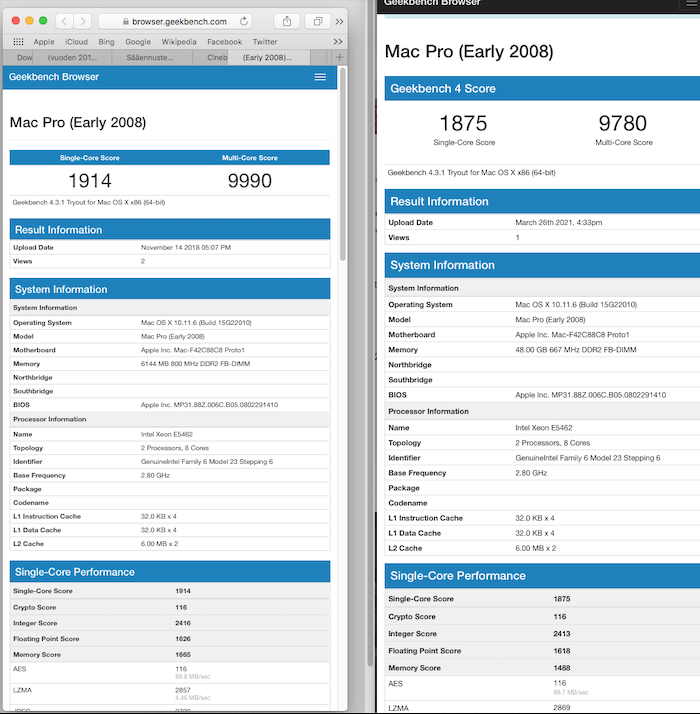Open the Google bookmark
The width and height of the screenshot is (700, 714).
point(138,41)
